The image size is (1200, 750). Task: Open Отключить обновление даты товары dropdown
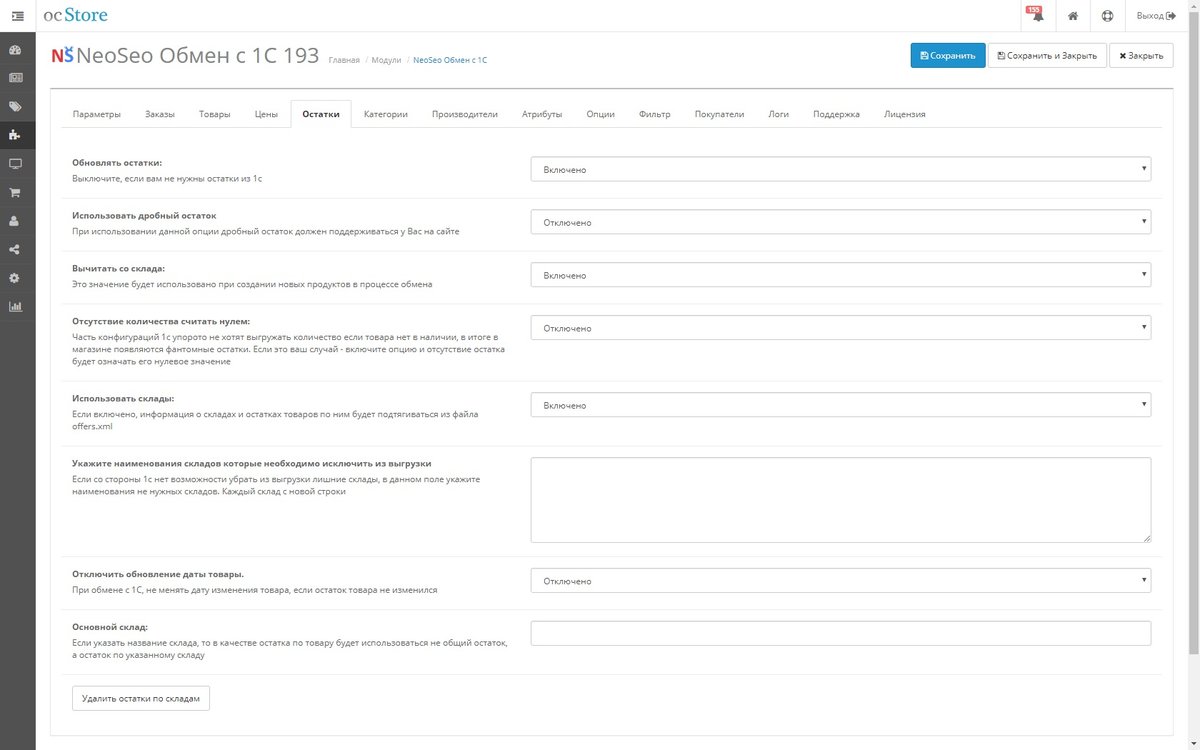point(841,581)
